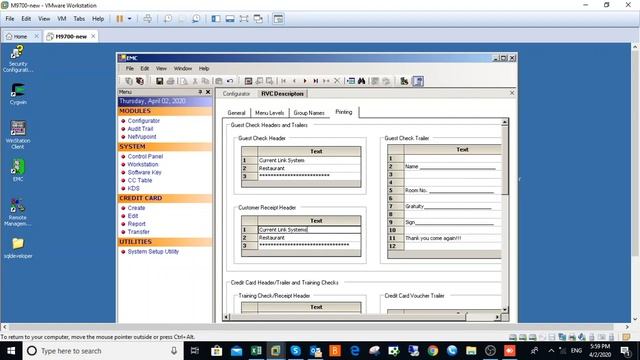Jump to last record in EMC toolbar
The height and width of the screenshot is (360, 640).
[x=316, y=81]
